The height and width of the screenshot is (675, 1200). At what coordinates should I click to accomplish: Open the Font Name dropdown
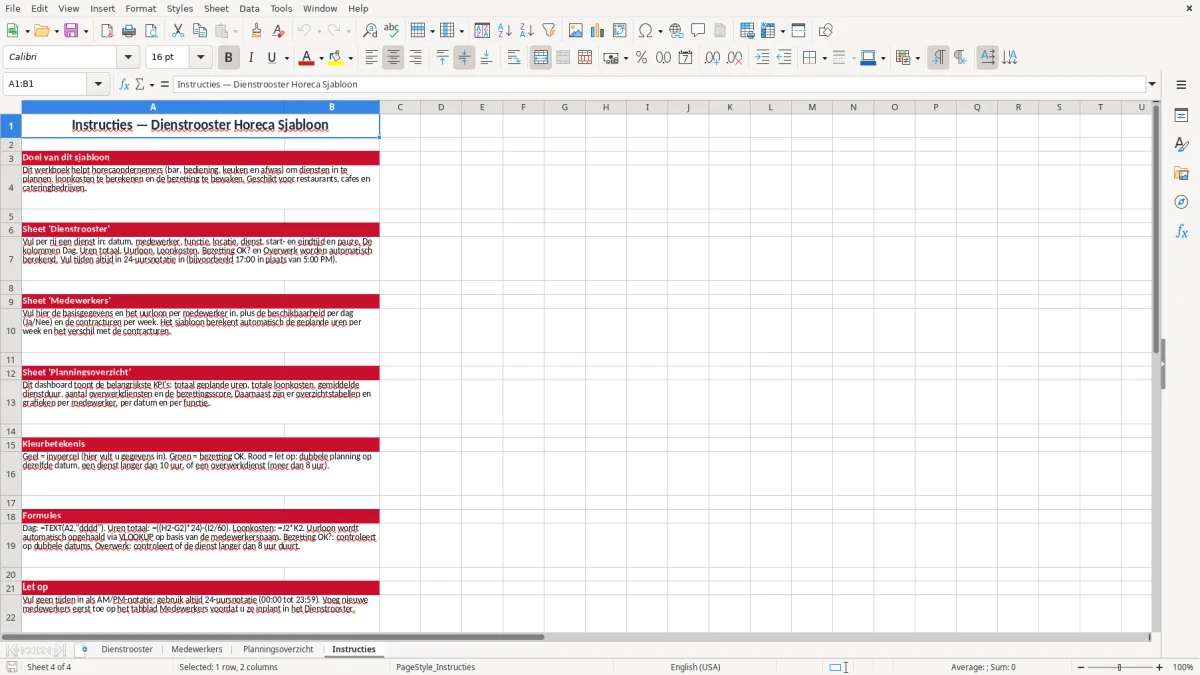point(128,58)
